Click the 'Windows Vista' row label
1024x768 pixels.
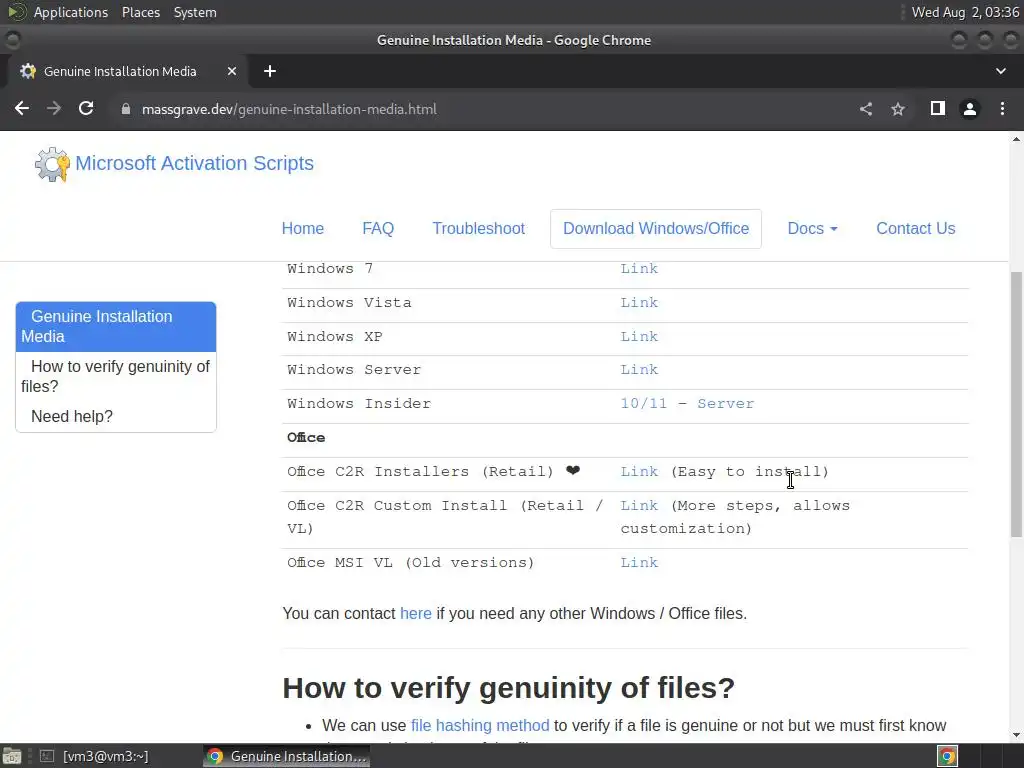click(349, 302)
